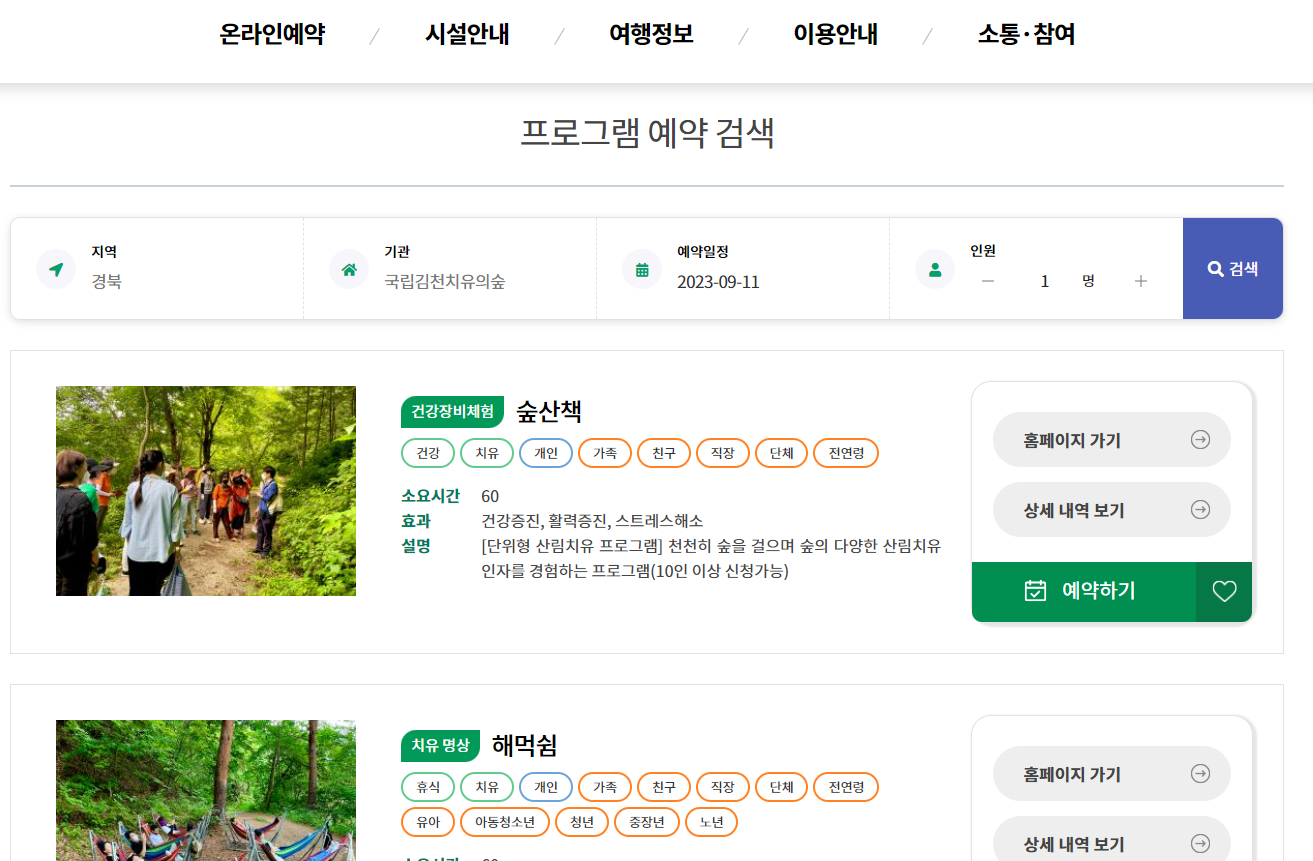Click the 가족 tag under 해먹쉼
Viewport: 1313px width, 861px height.
pos(605,787)
